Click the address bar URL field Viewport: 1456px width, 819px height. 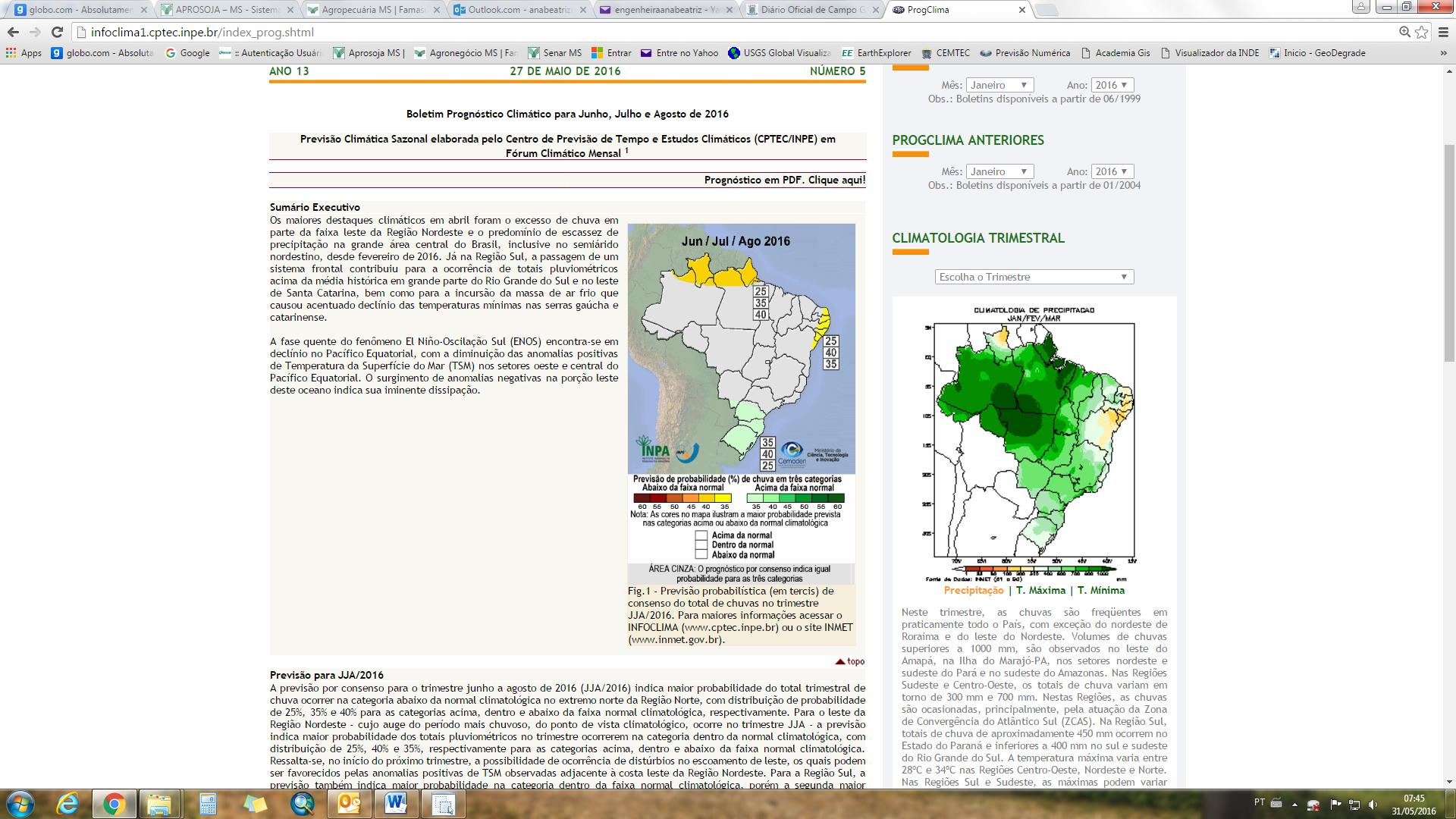[x=728, y=32]
